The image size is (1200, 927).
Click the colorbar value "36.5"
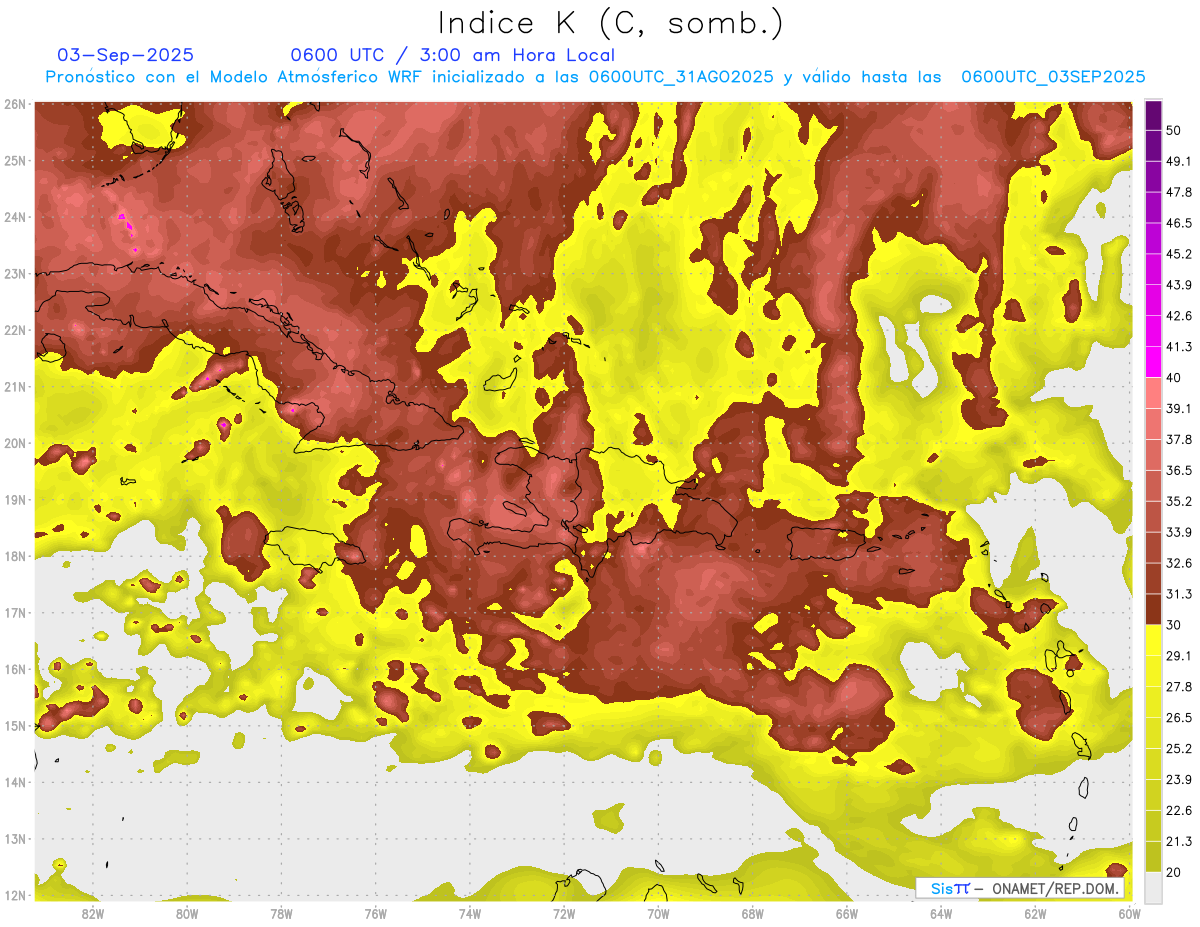pyautogui.click(x=1178, y=470)
